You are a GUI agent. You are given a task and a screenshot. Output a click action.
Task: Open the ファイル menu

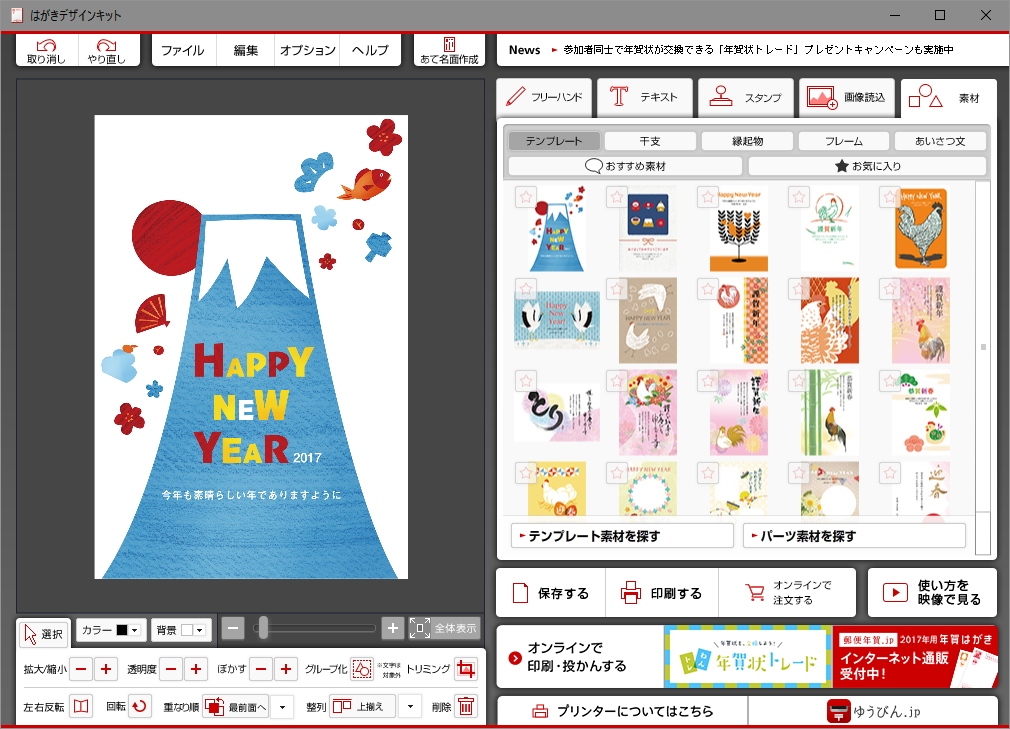click(x=182, y=50)
